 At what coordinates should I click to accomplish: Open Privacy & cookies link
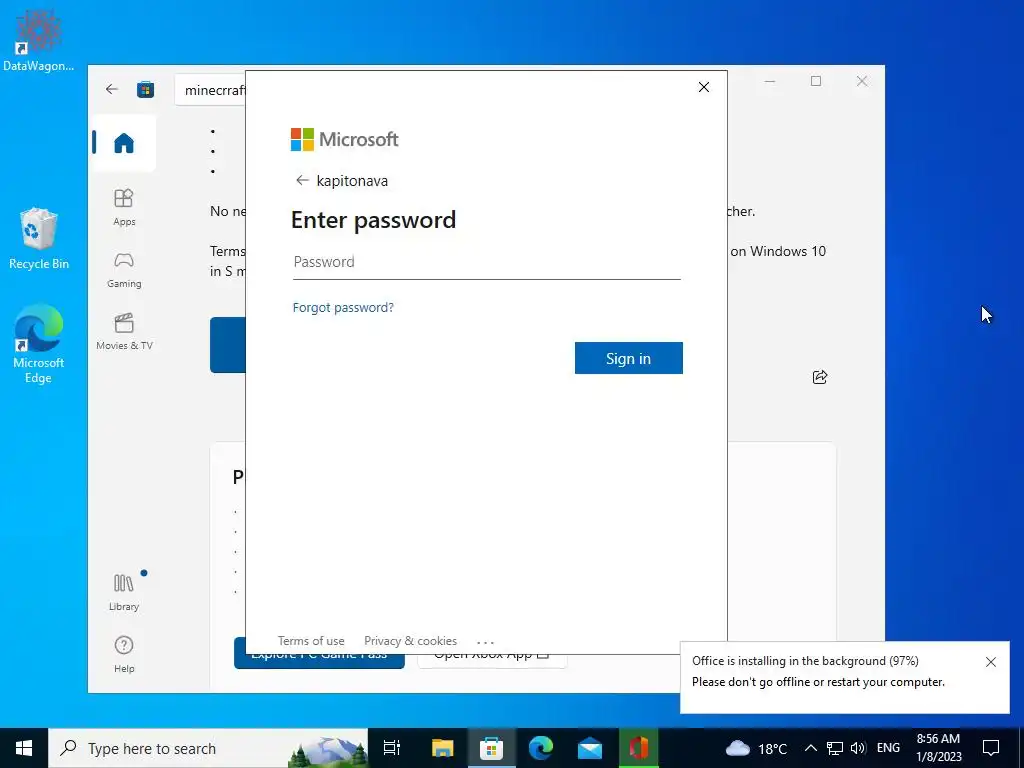coord(410,641)
